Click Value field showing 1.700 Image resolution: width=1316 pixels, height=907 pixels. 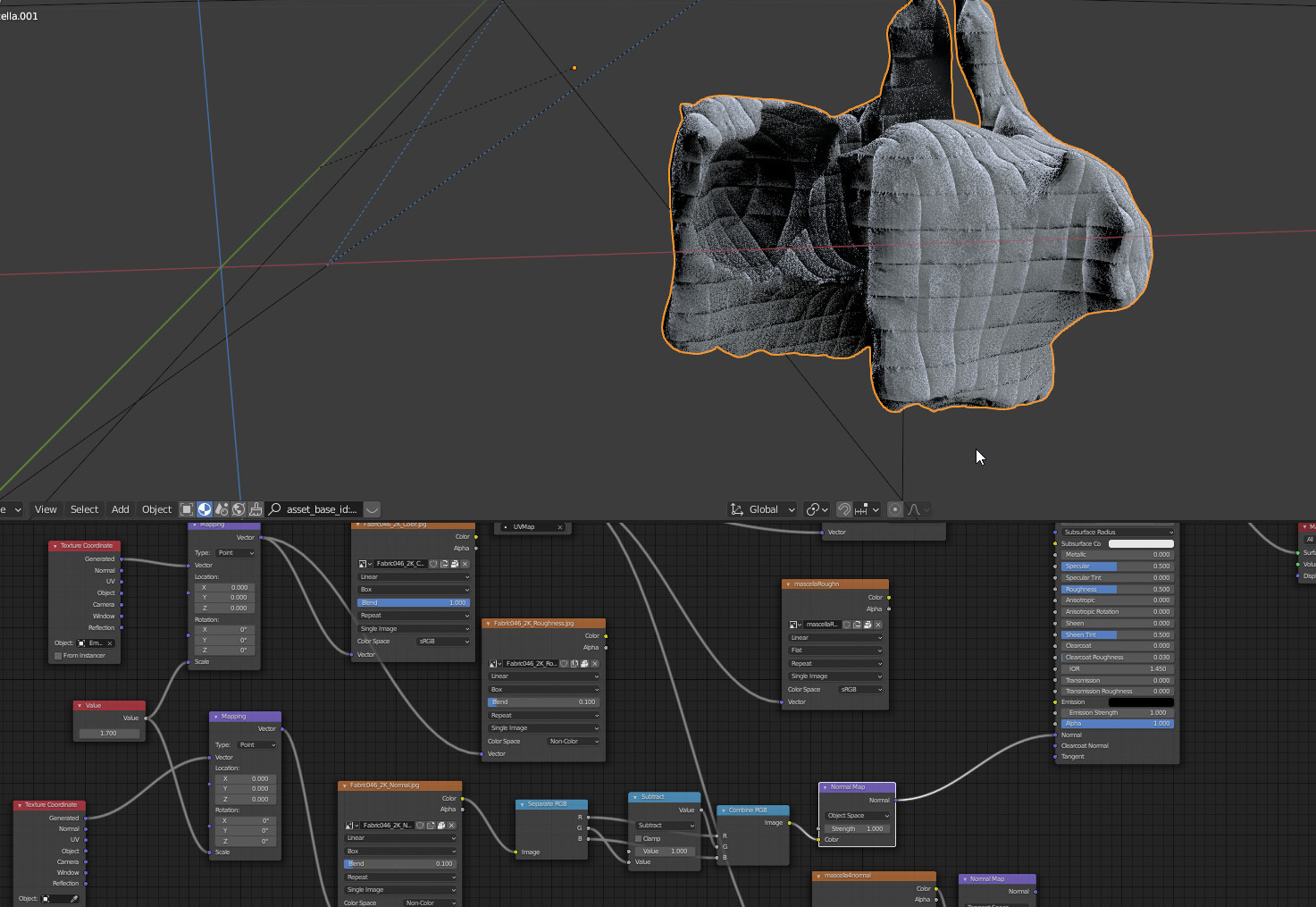click(x=108, y=734)
